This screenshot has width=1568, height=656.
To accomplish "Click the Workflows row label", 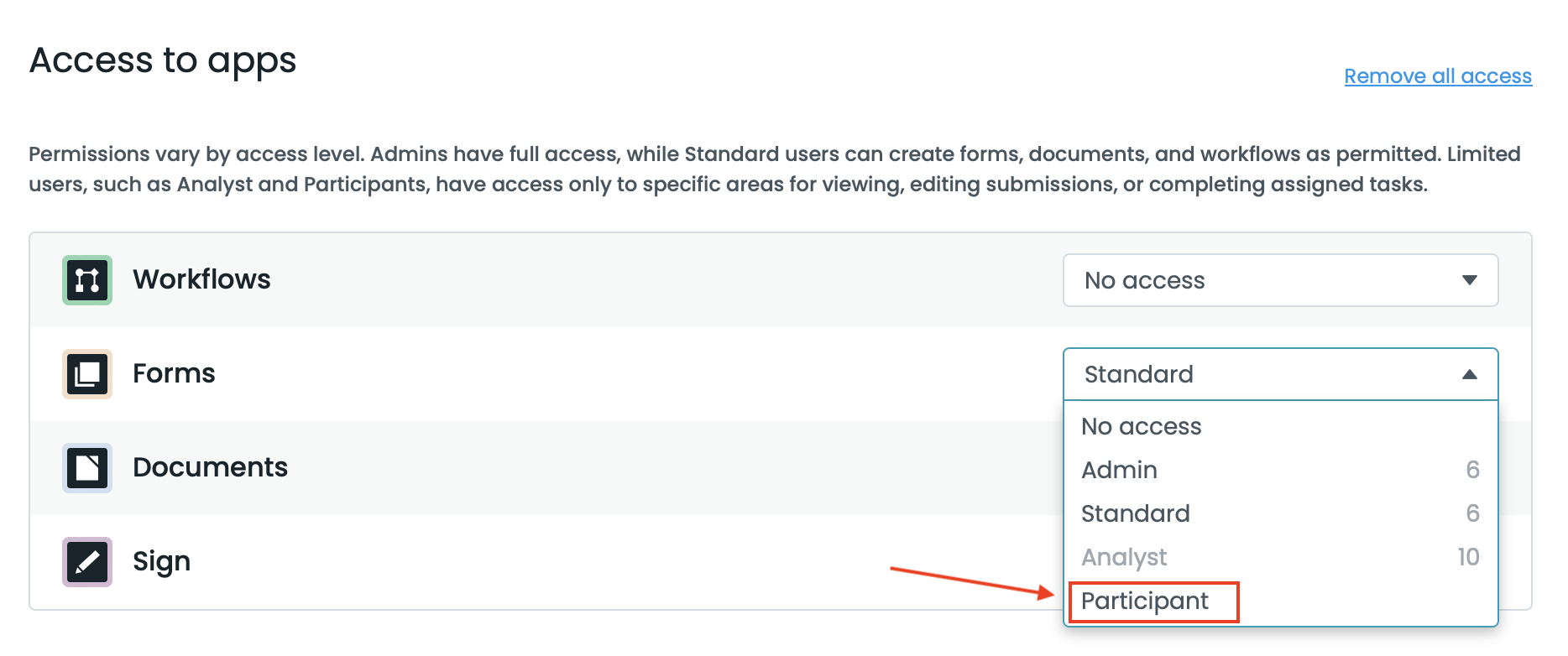I will 201,279.
